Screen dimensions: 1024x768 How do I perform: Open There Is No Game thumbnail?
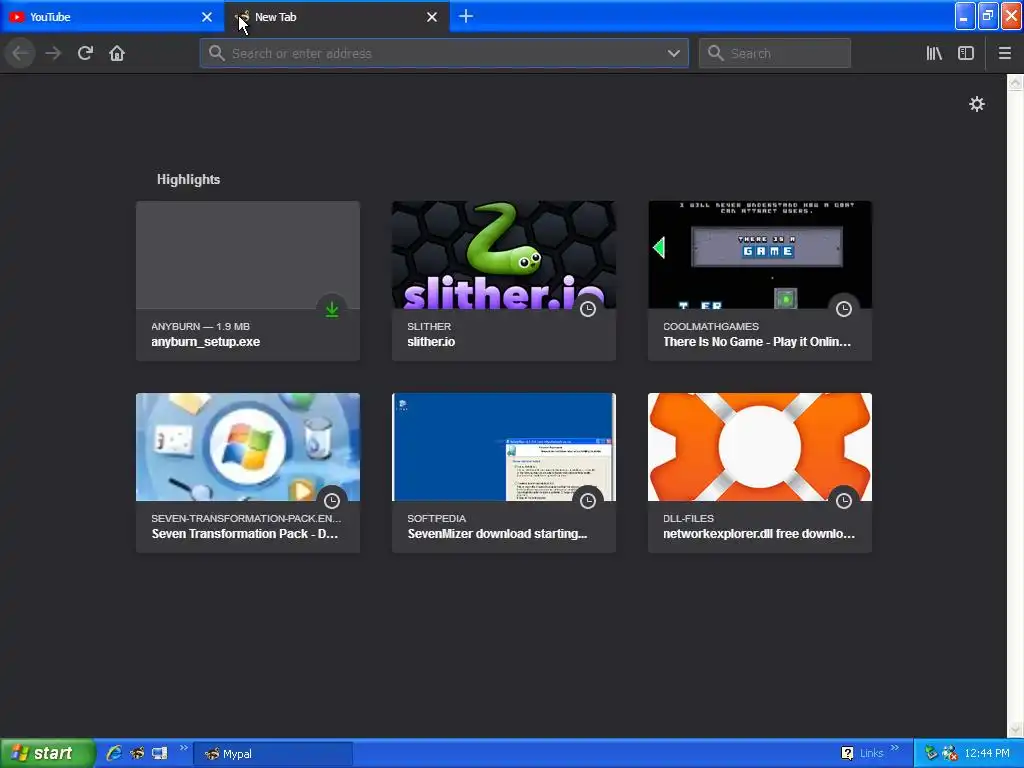click(x=760, y=255)
